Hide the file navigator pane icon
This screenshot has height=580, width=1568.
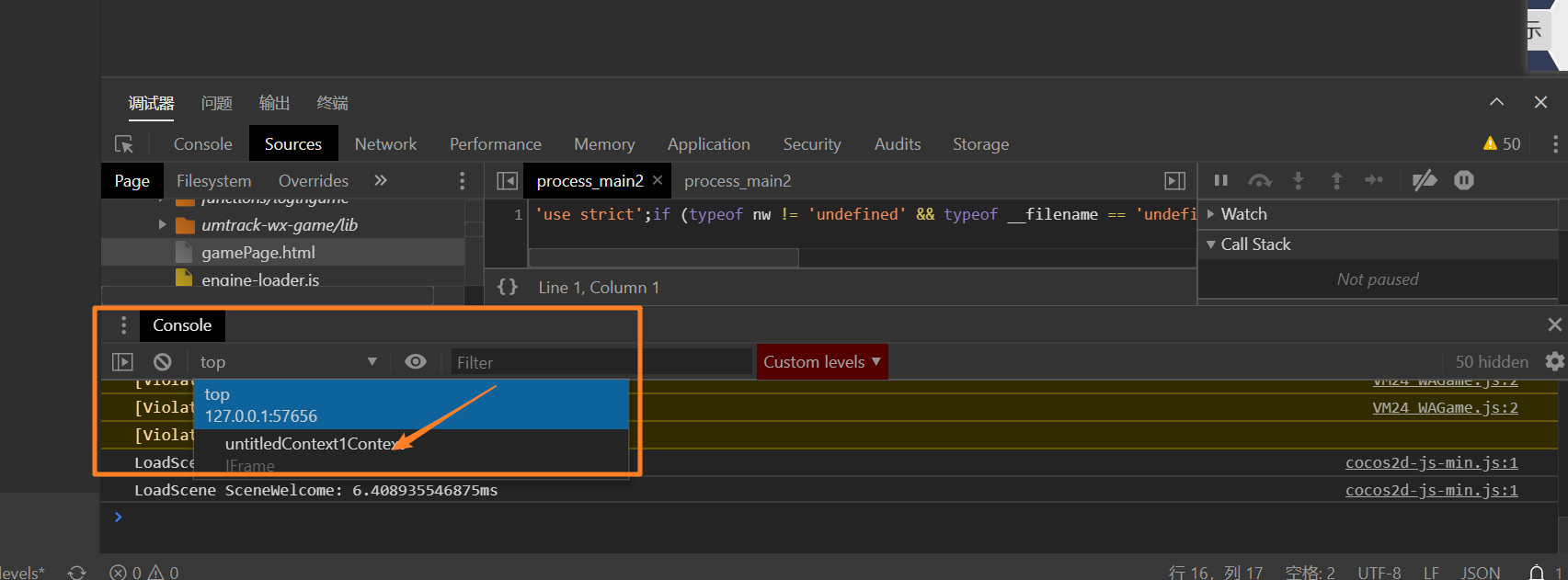pyautogui.click(x=507, y=181)
